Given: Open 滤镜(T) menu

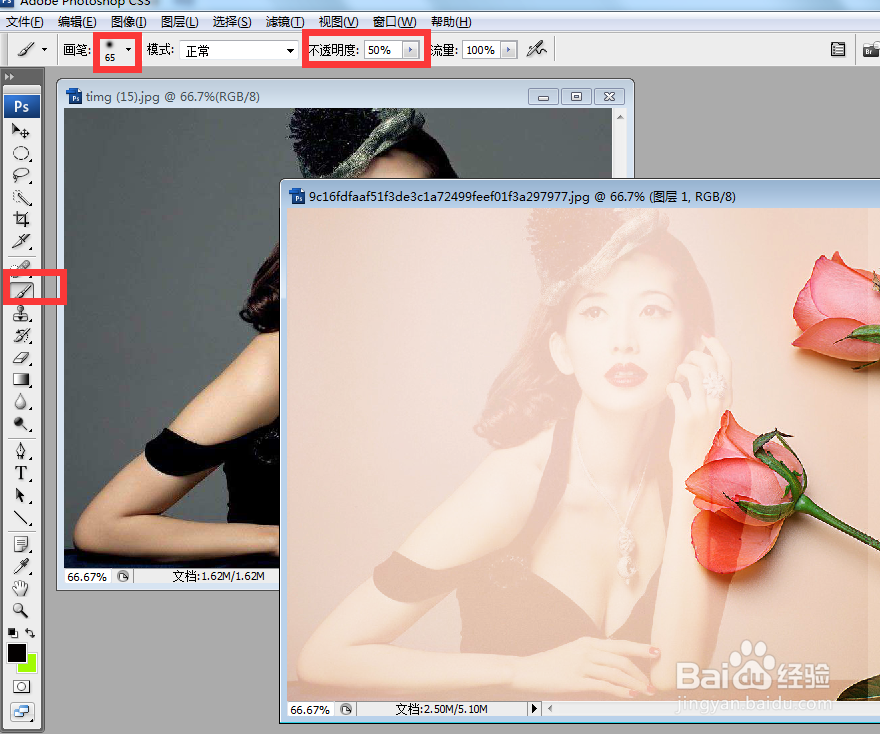Looking at the screenshot, I should coord(285,22).
